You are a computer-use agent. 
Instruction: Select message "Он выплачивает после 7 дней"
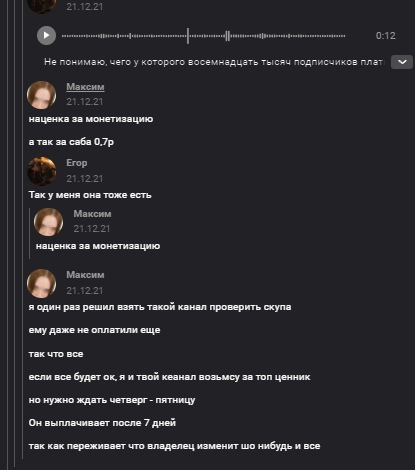click(102, 423)
